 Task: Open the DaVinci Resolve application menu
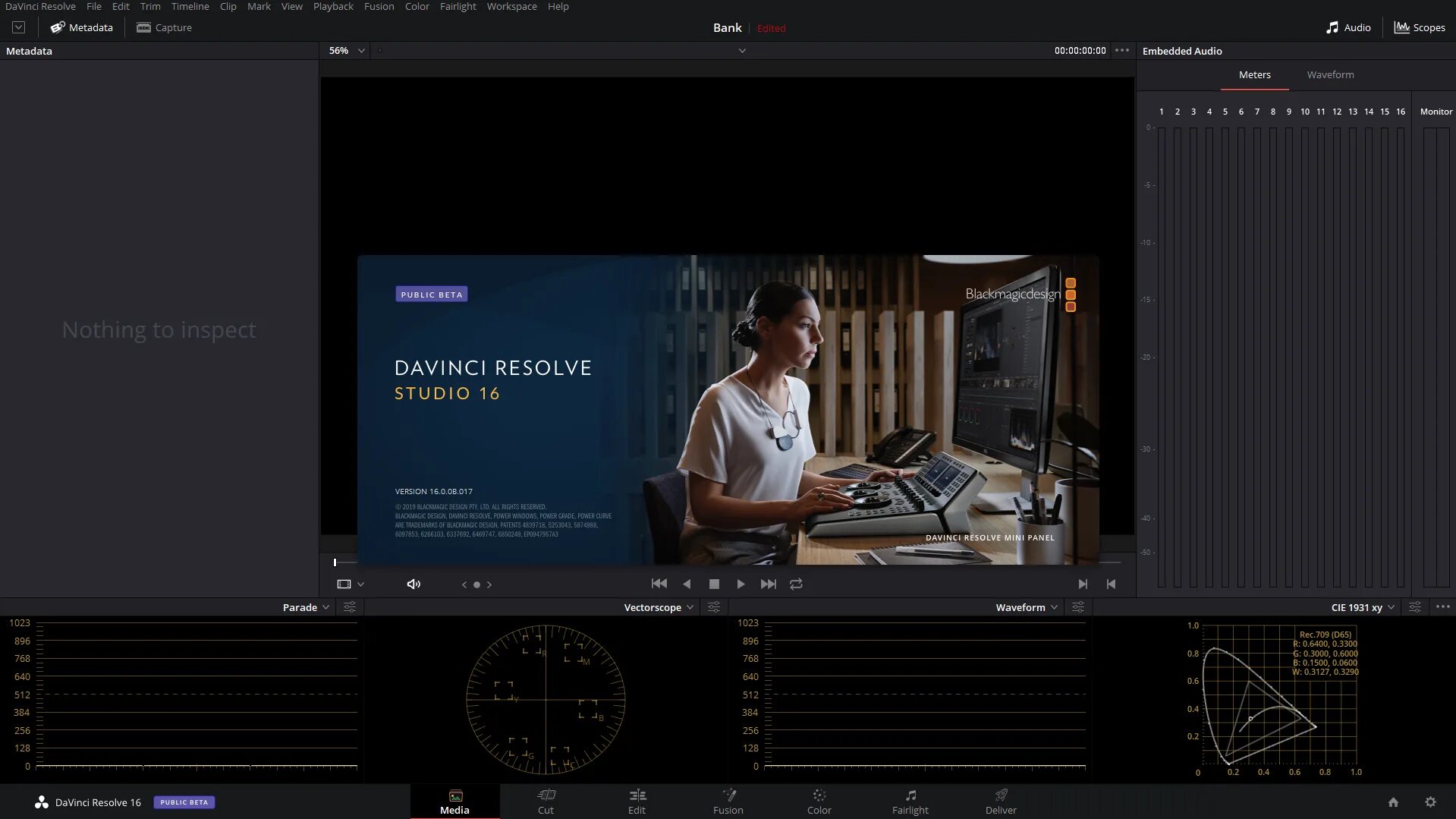tap(40, 6)
